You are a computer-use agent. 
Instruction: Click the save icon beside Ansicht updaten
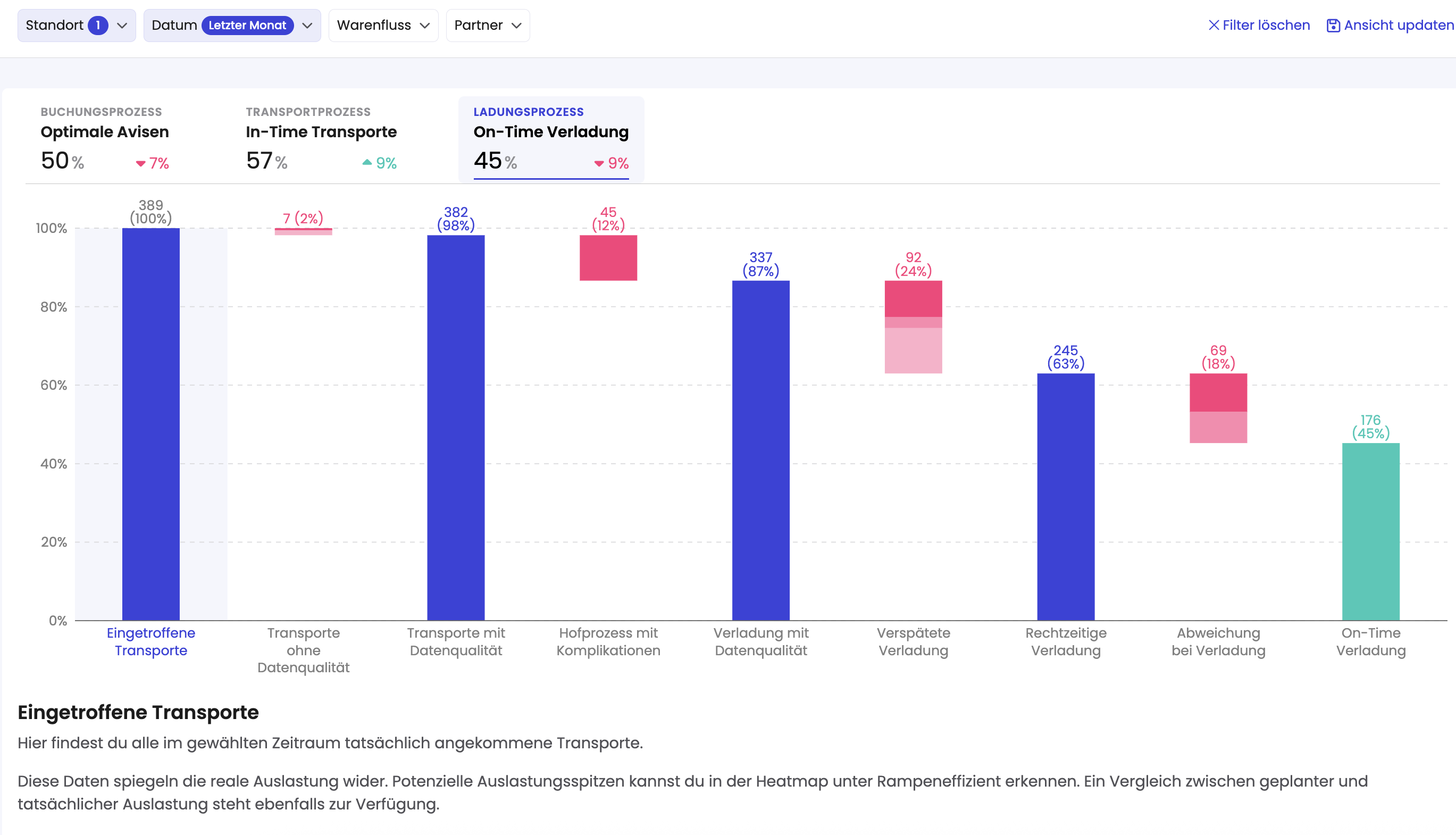click(1333, 26)
